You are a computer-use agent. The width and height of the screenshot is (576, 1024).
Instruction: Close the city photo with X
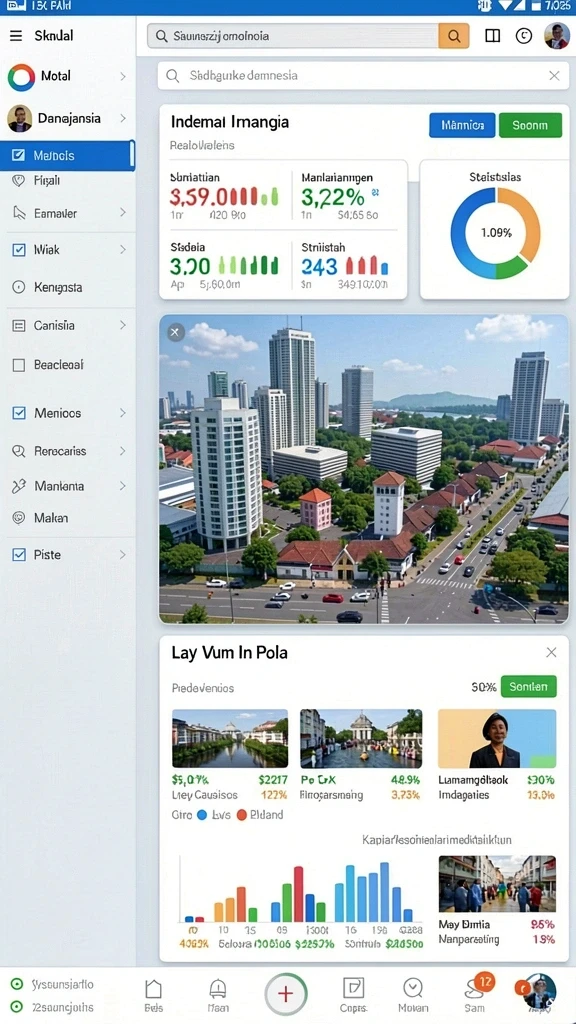(x=174, y=332)
